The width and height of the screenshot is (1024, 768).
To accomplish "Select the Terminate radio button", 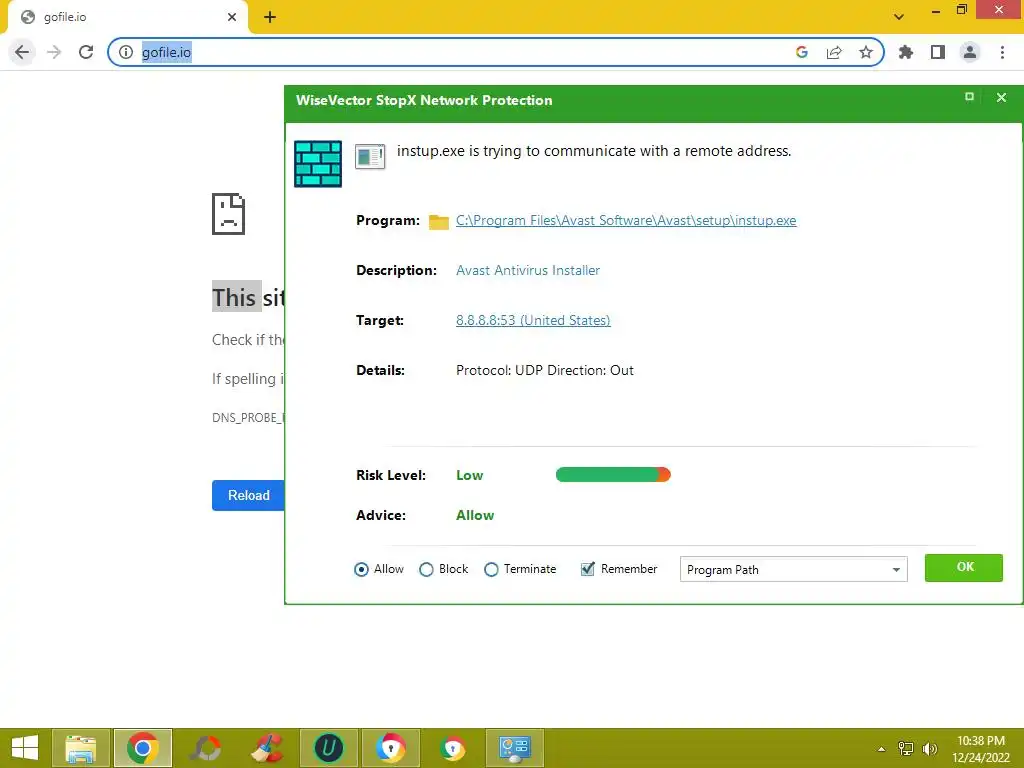I will point(491,569).
